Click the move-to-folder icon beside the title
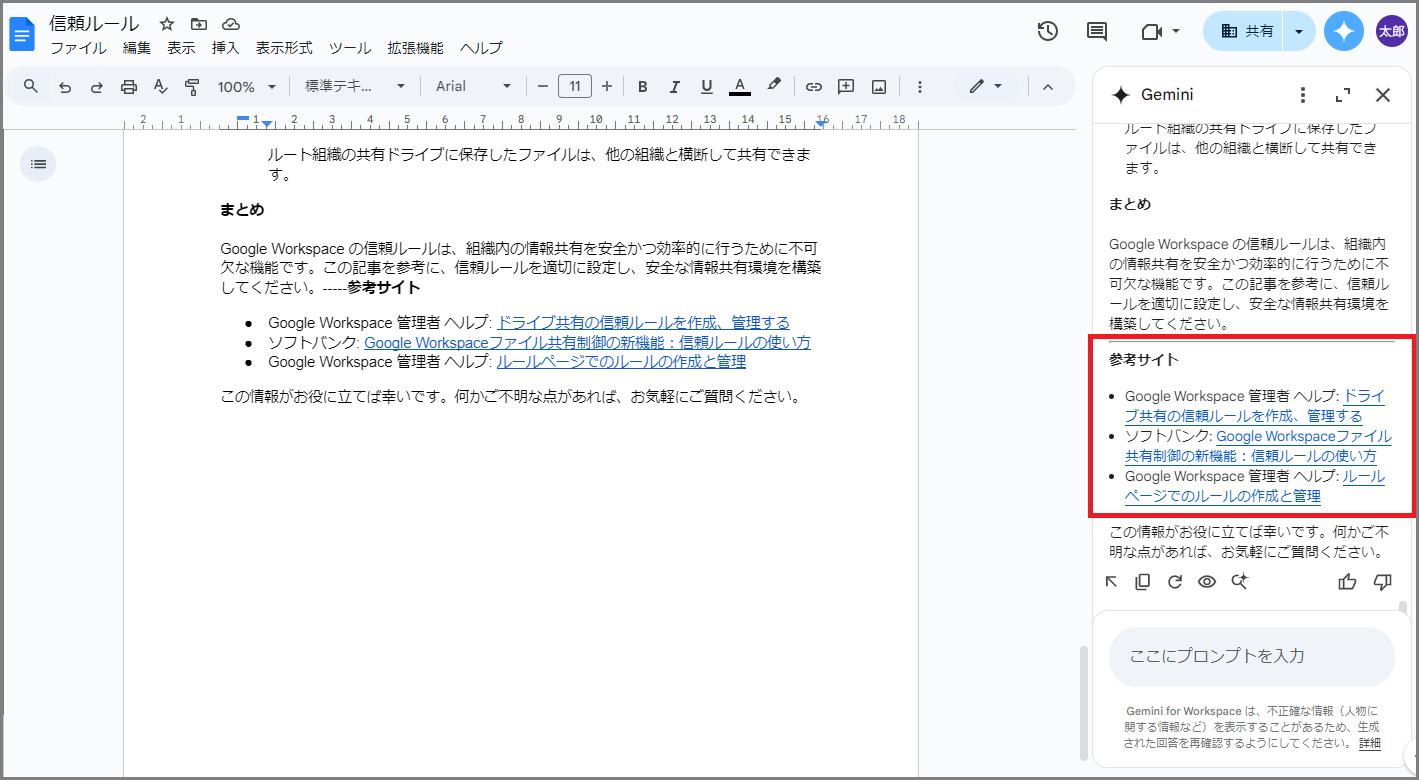This screenshot has width=1419, height=780. point(199,24)
